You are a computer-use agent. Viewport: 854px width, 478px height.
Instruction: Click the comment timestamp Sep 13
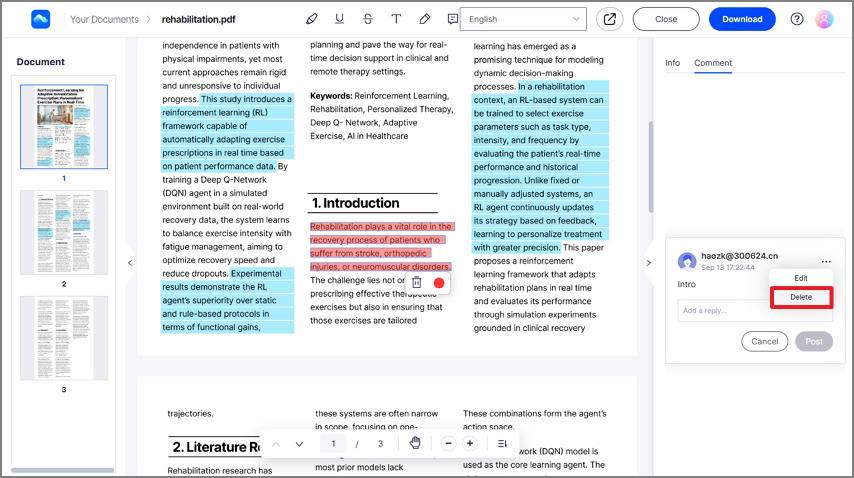click(x=728, y=267)
